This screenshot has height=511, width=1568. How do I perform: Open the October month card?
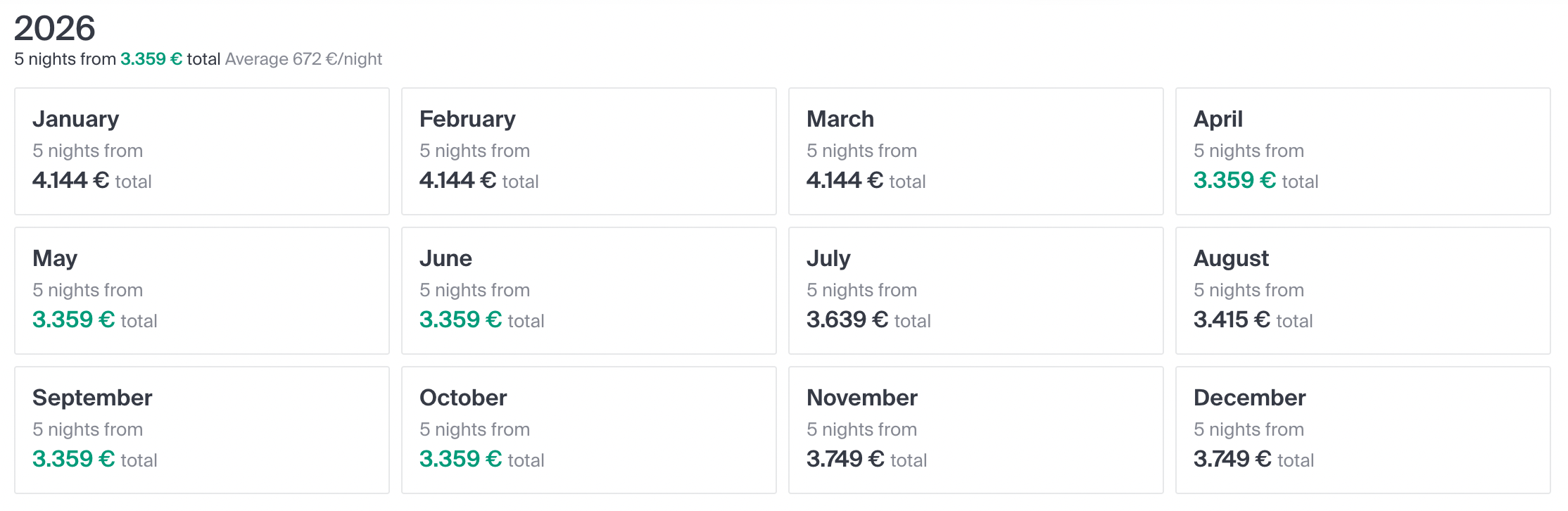(588, 430)
